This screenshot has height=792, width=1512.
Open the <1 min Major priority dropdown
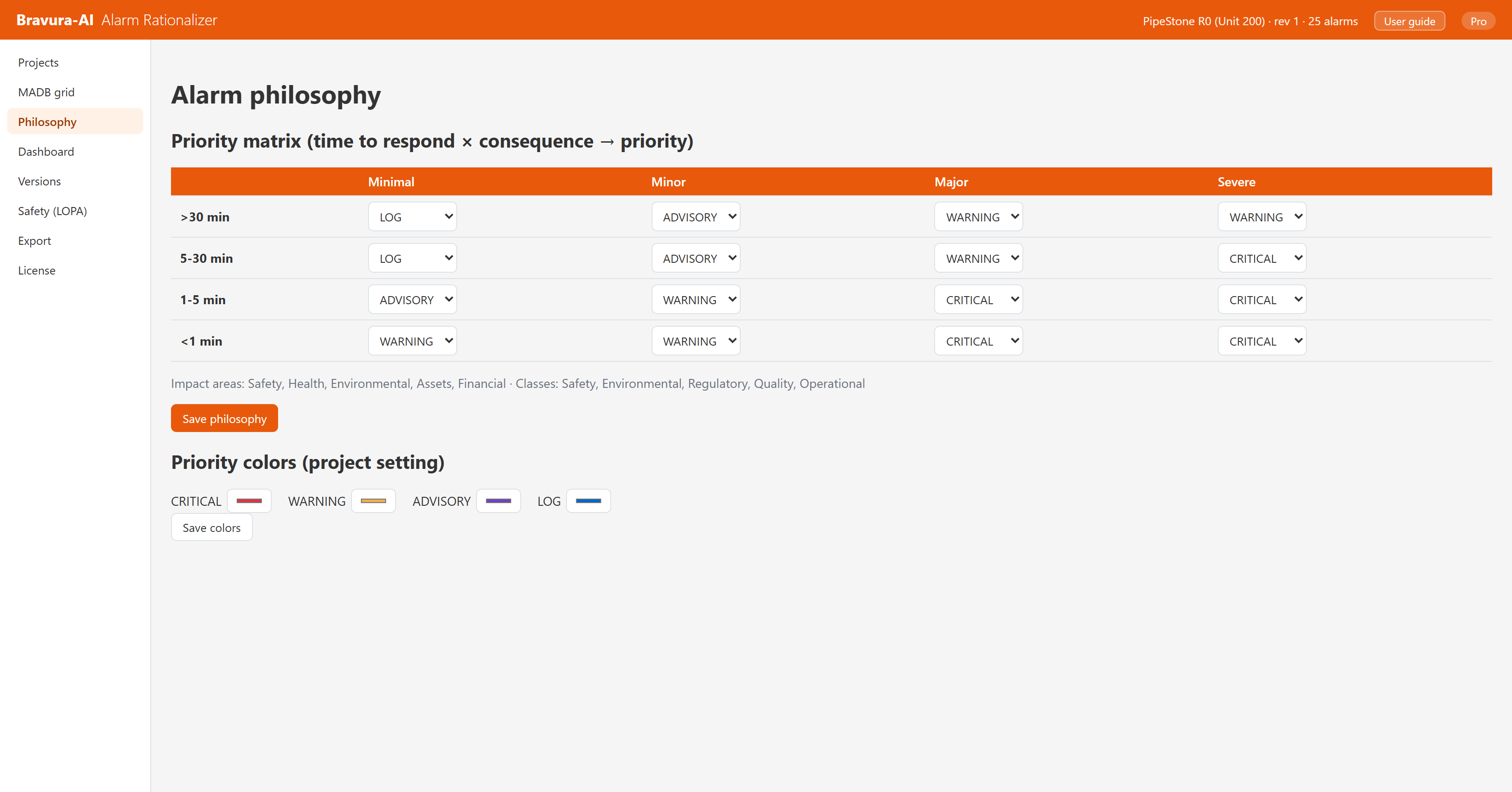click(978, 341)
